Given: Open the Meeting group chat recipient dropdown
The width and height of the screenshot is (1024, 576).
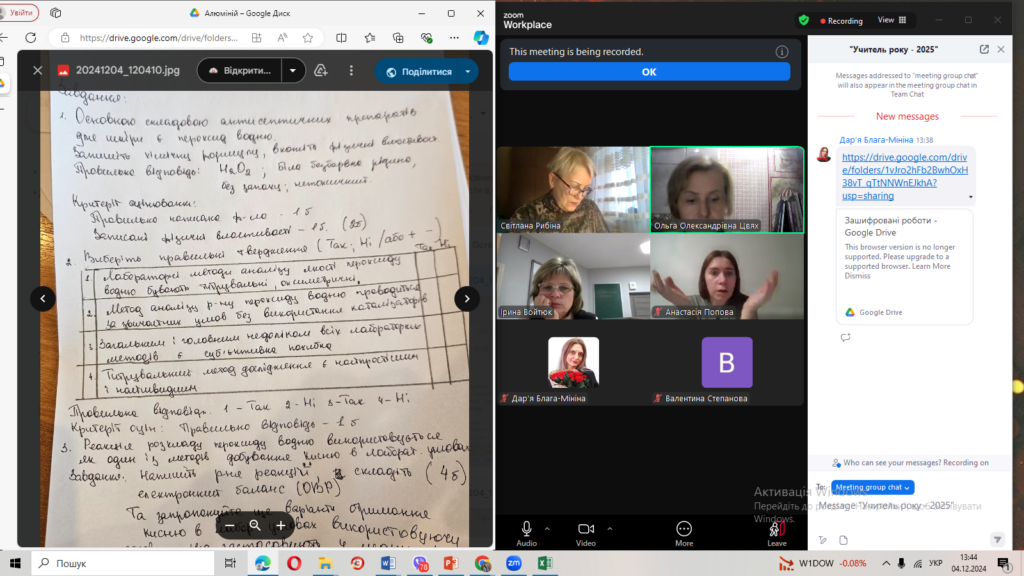Looking at the screenshot, I should [872, 487].
